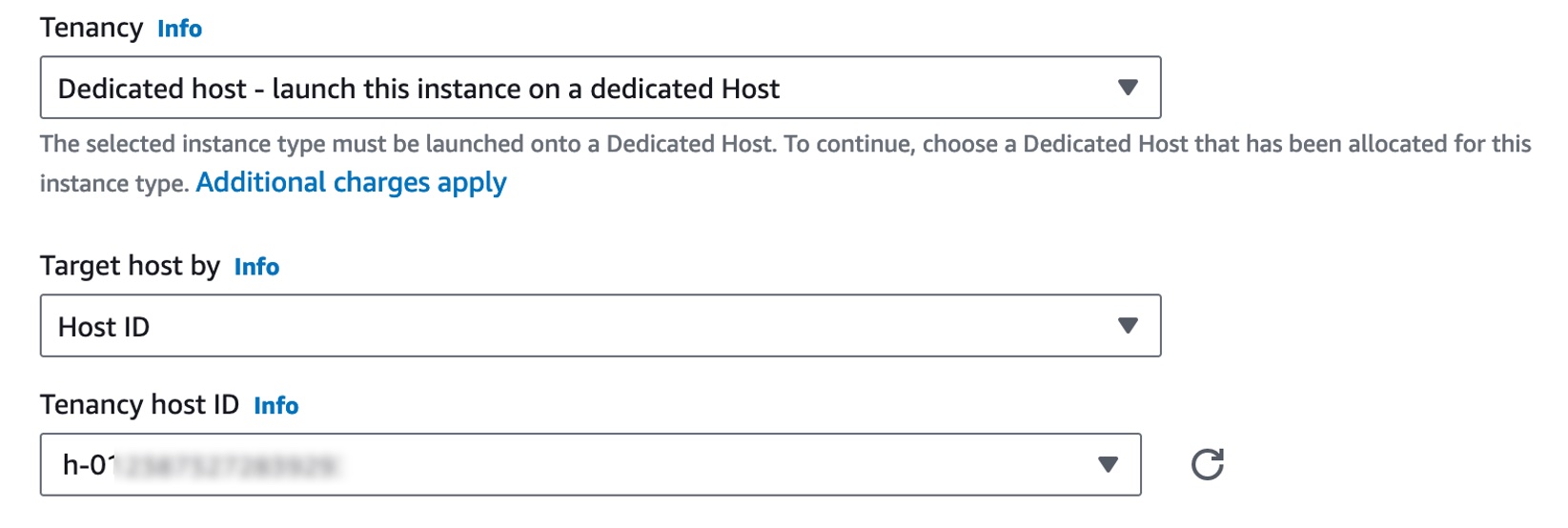Click the blurred h-01 host ID value
Viewport: 1568px width, 528px height.
tap(198, 465)
